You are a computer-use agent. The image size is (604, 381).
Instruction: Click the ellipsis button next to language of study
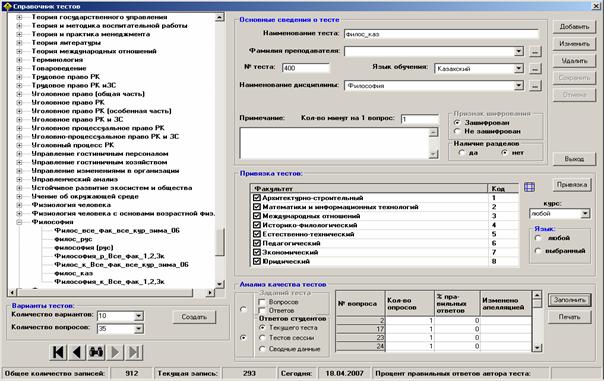535,69
